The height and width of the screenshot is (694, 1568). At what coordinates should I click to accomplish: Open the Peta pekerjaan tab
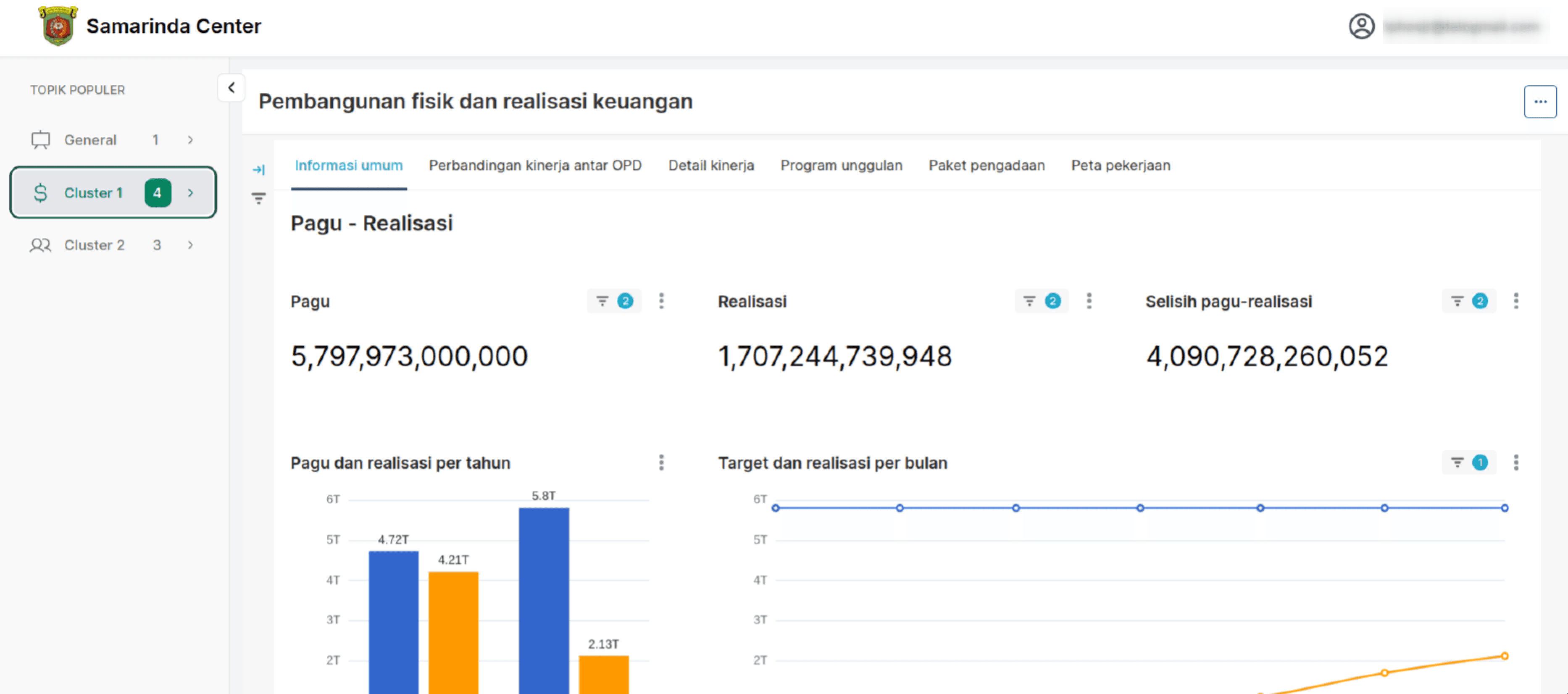coord(1120,166)
